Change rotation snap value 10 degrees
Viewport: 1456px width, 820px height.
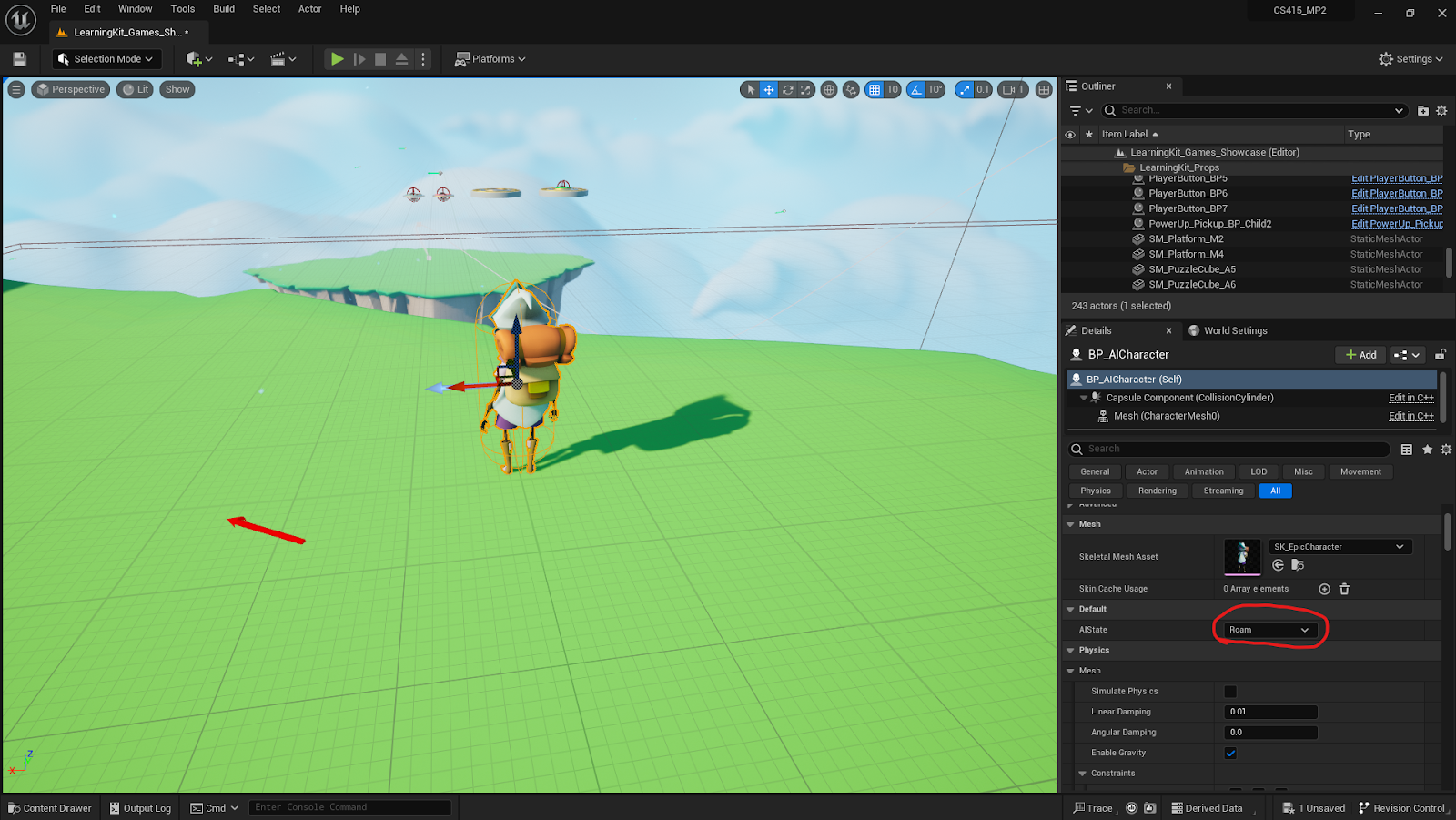tap(935, 89)
